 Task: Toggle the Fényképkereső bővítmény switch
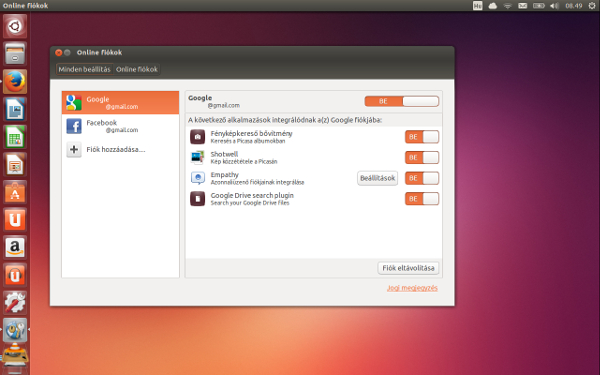[422, 137]
